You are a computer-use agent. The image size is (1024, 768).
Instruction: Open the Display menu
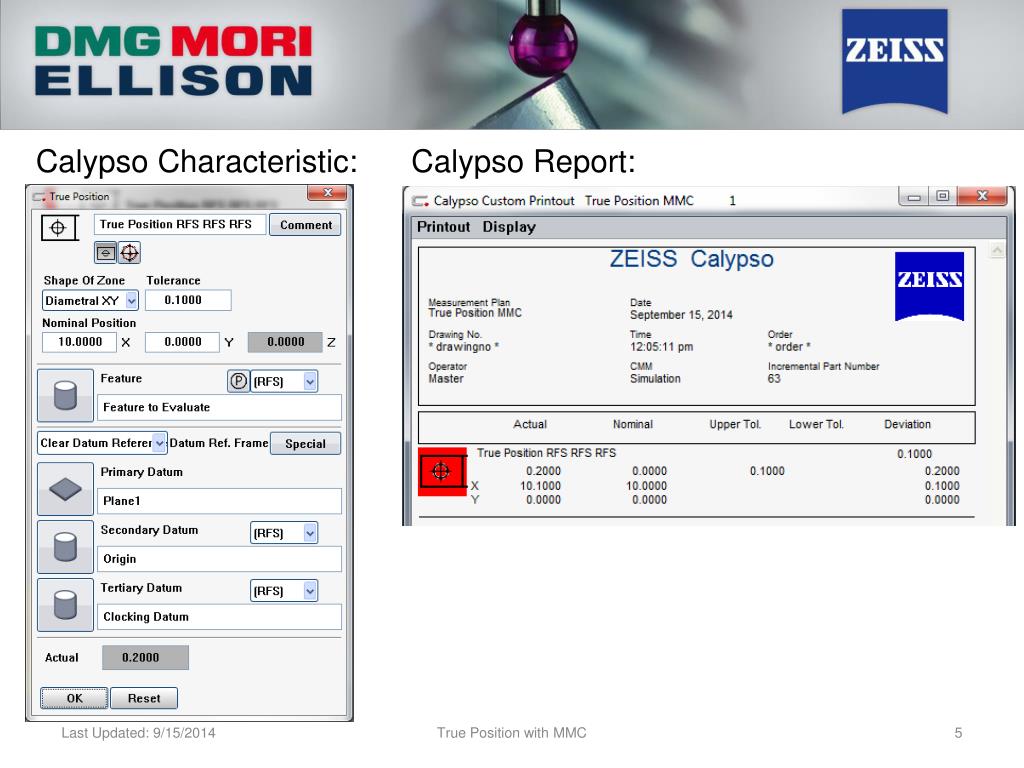coord(509,227)
